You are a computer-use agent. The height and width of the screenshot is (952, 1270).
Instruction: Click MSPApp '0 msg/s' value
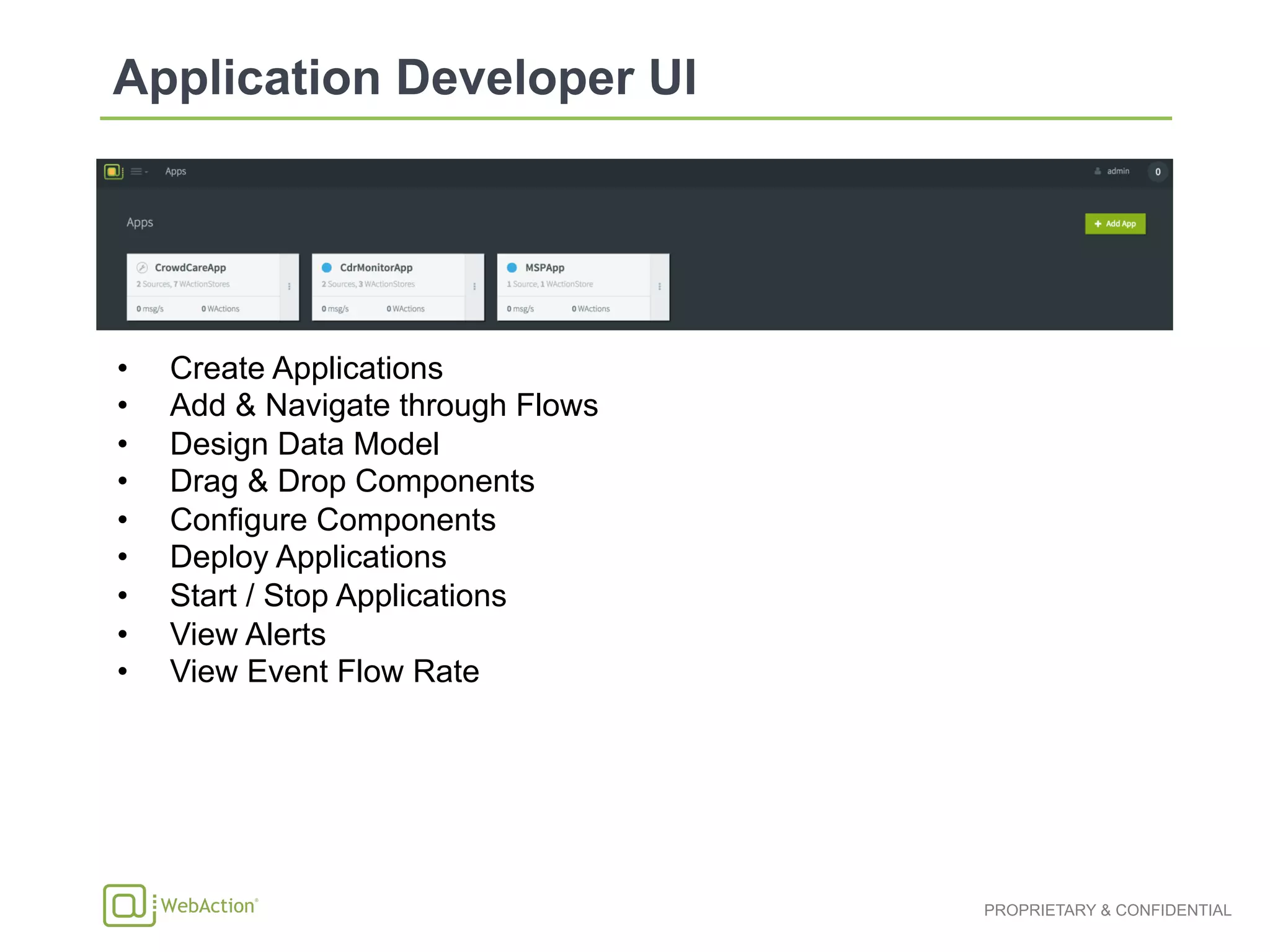pyautogui.click(x=520, y=309)
